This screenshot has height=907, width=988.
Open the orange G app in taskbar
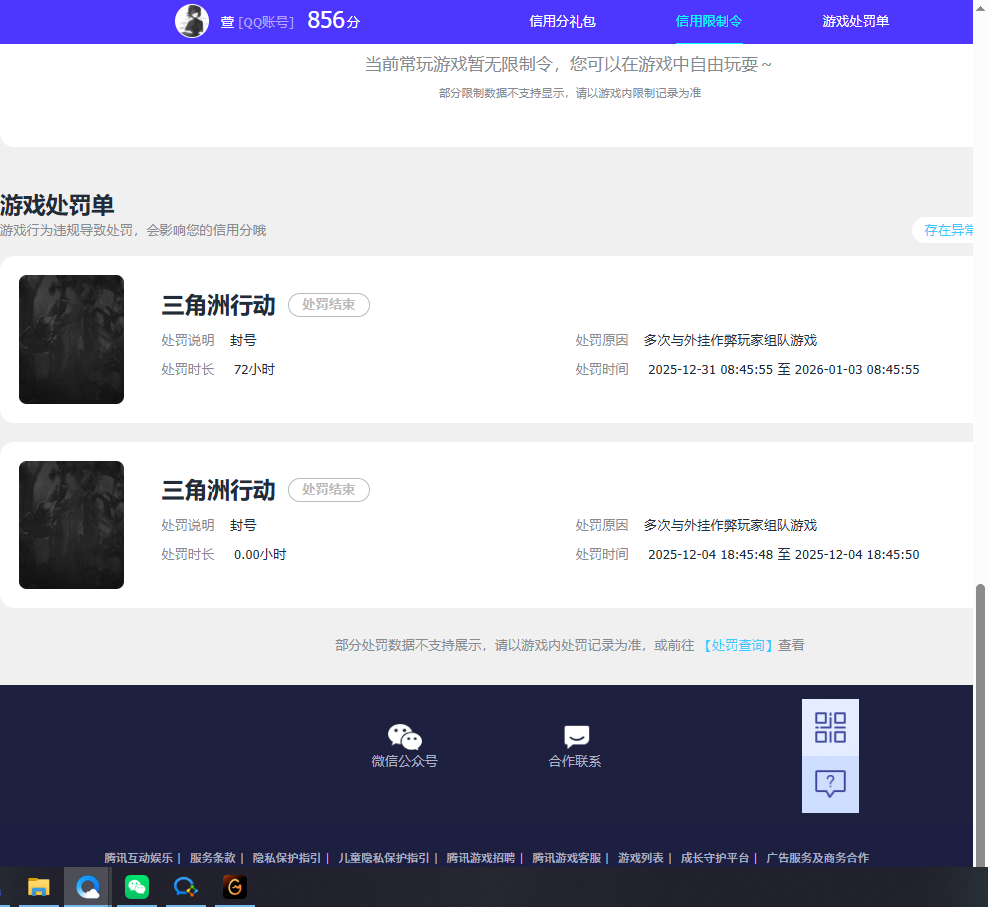(x=234, y=887)
